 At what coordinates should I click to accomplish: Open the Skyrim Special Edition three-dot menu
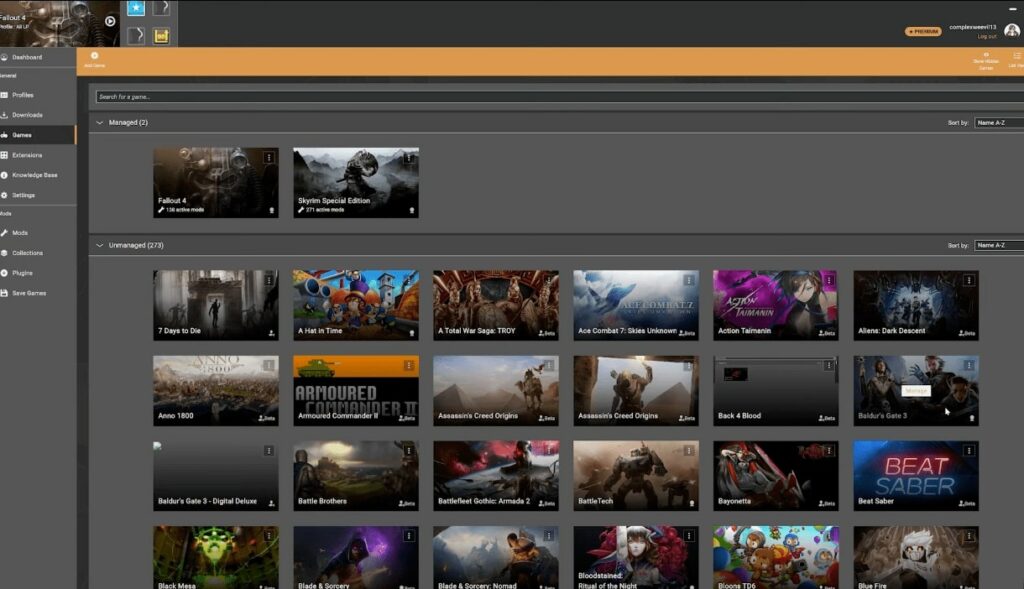(x=408, y=158)
